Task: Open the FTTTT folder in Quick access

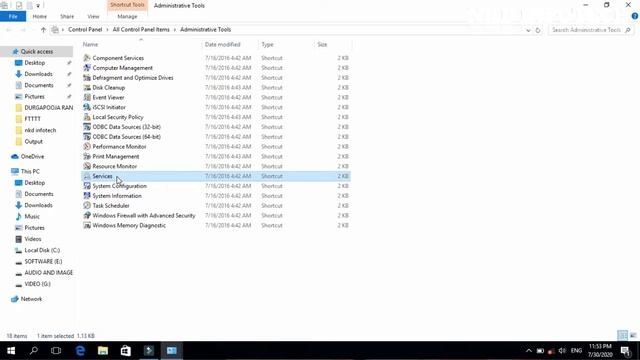Action: click(32, 119)
